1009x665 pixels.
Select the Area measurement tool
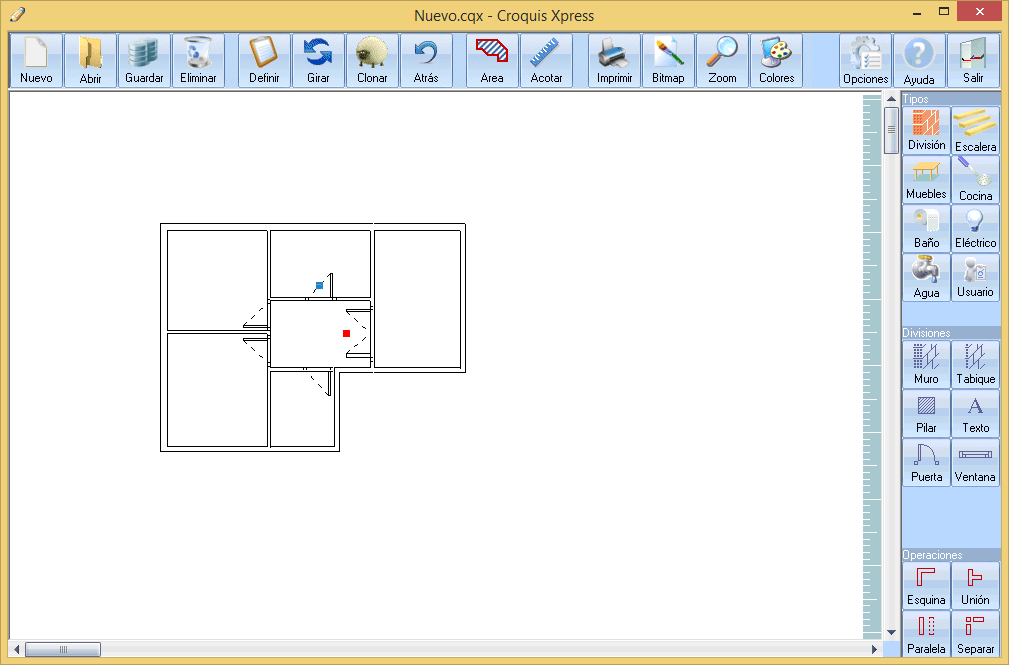(492, 61)
